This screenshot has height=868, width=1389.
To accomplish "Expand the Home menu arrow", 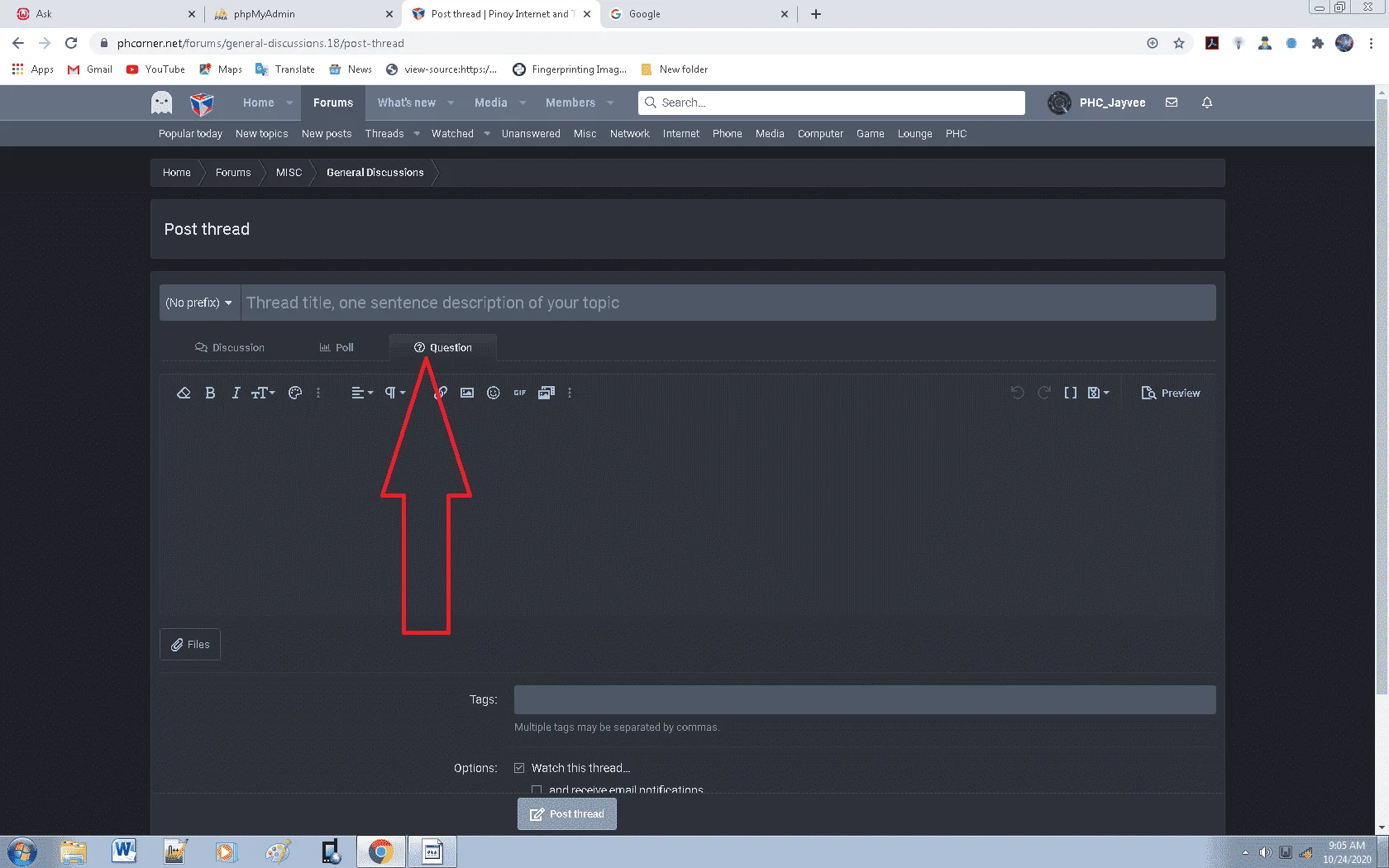I will [289, 103].
